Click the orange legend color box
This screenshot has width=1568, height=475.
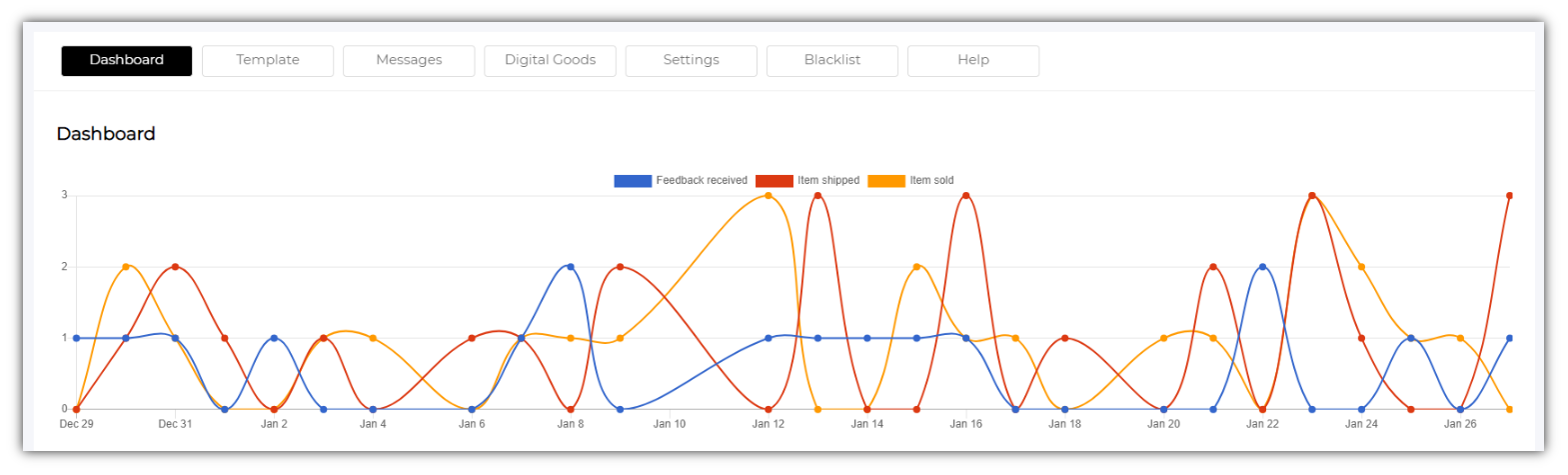(885, 181)
